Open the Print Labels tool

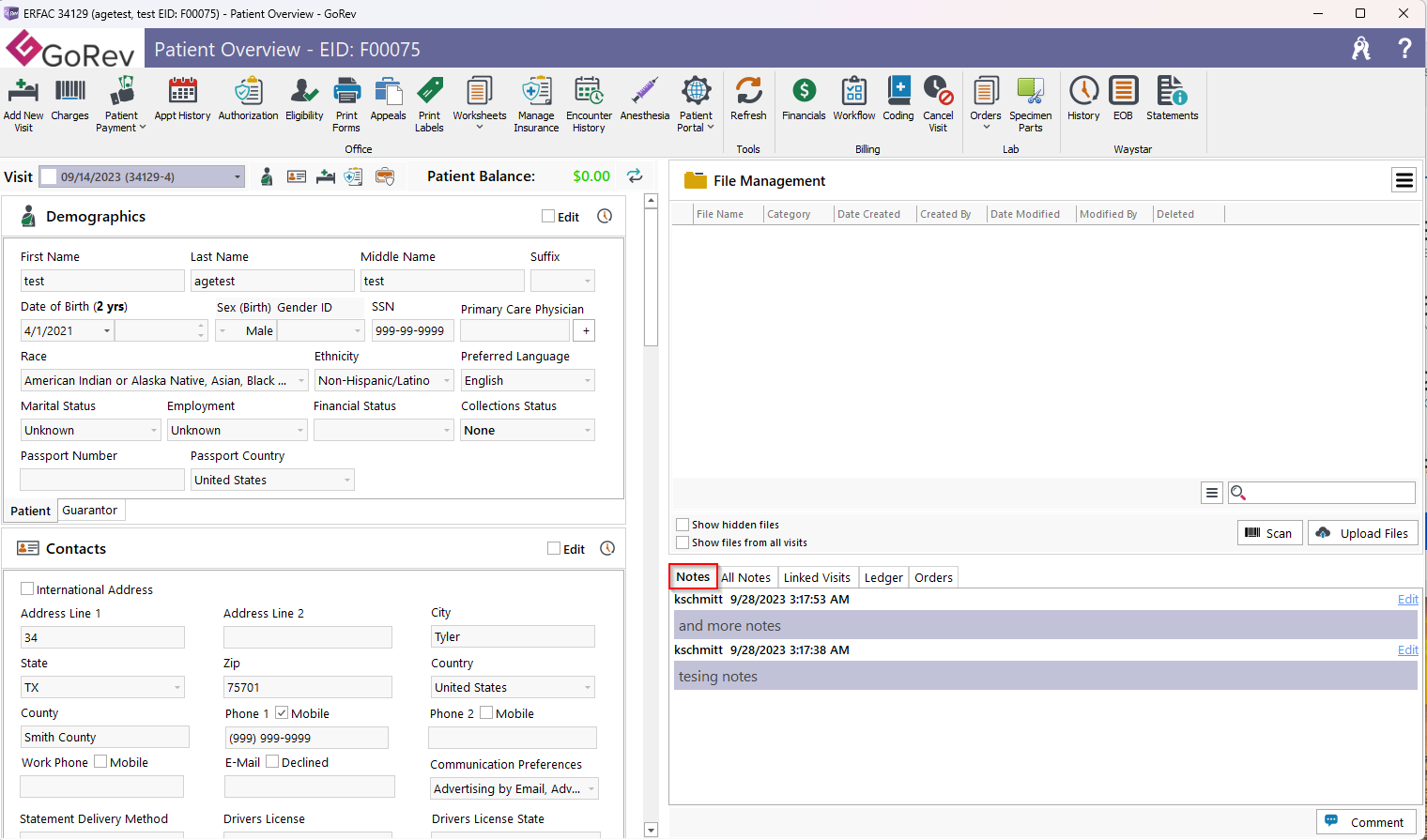[x=429, y=104]
